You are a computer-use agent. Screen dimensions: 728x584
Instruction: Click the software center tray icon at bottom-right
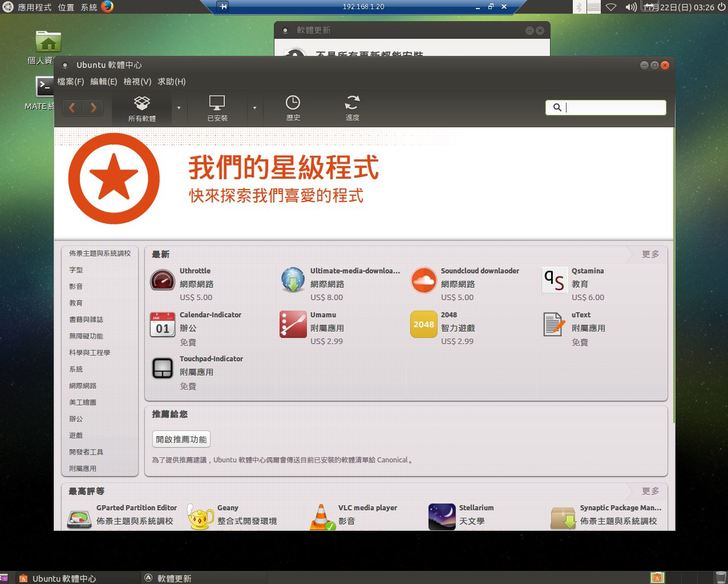point(657,578)
